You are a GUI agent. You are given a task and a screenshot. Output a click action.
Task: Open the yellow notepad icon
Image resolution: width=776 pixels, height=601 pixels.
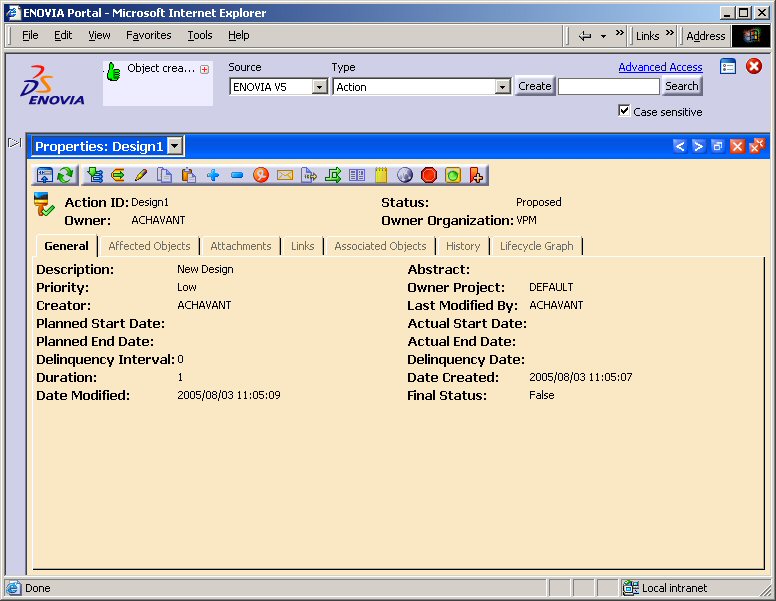click(x=381, y=175)
